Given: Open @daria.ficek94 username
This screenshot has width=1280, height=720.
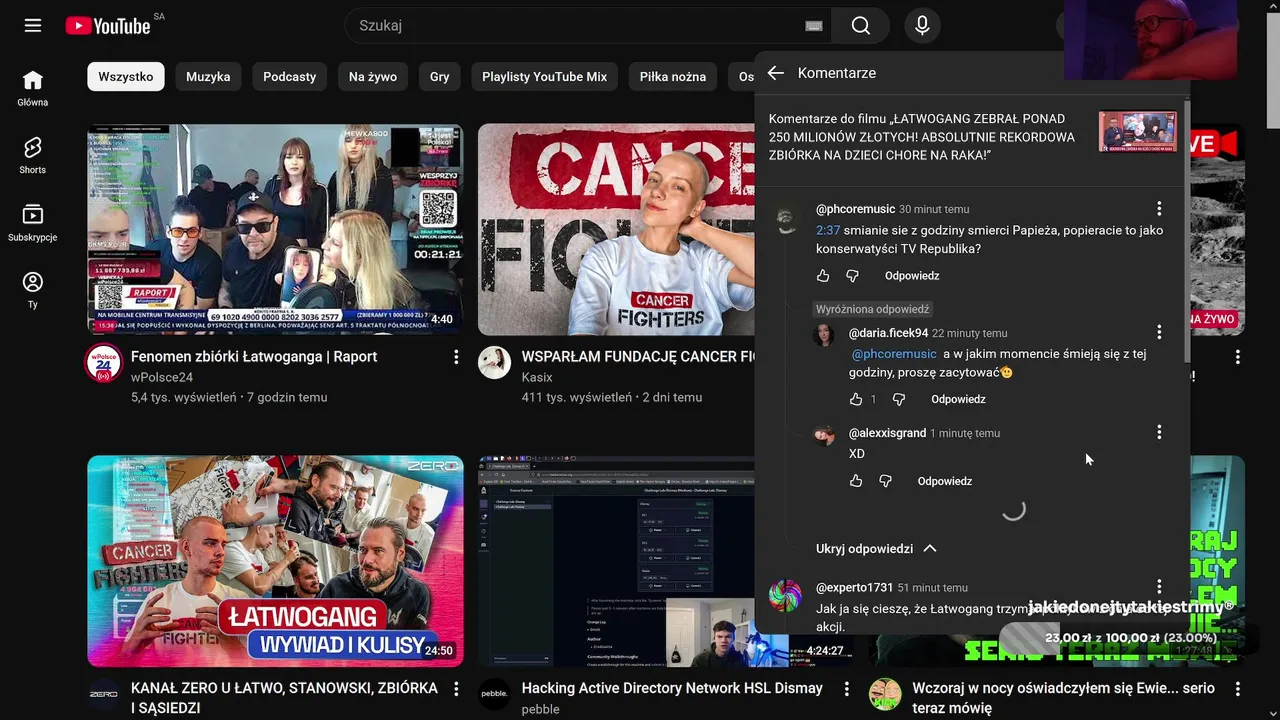Looking at the screenshot, I should coord(888,333).
